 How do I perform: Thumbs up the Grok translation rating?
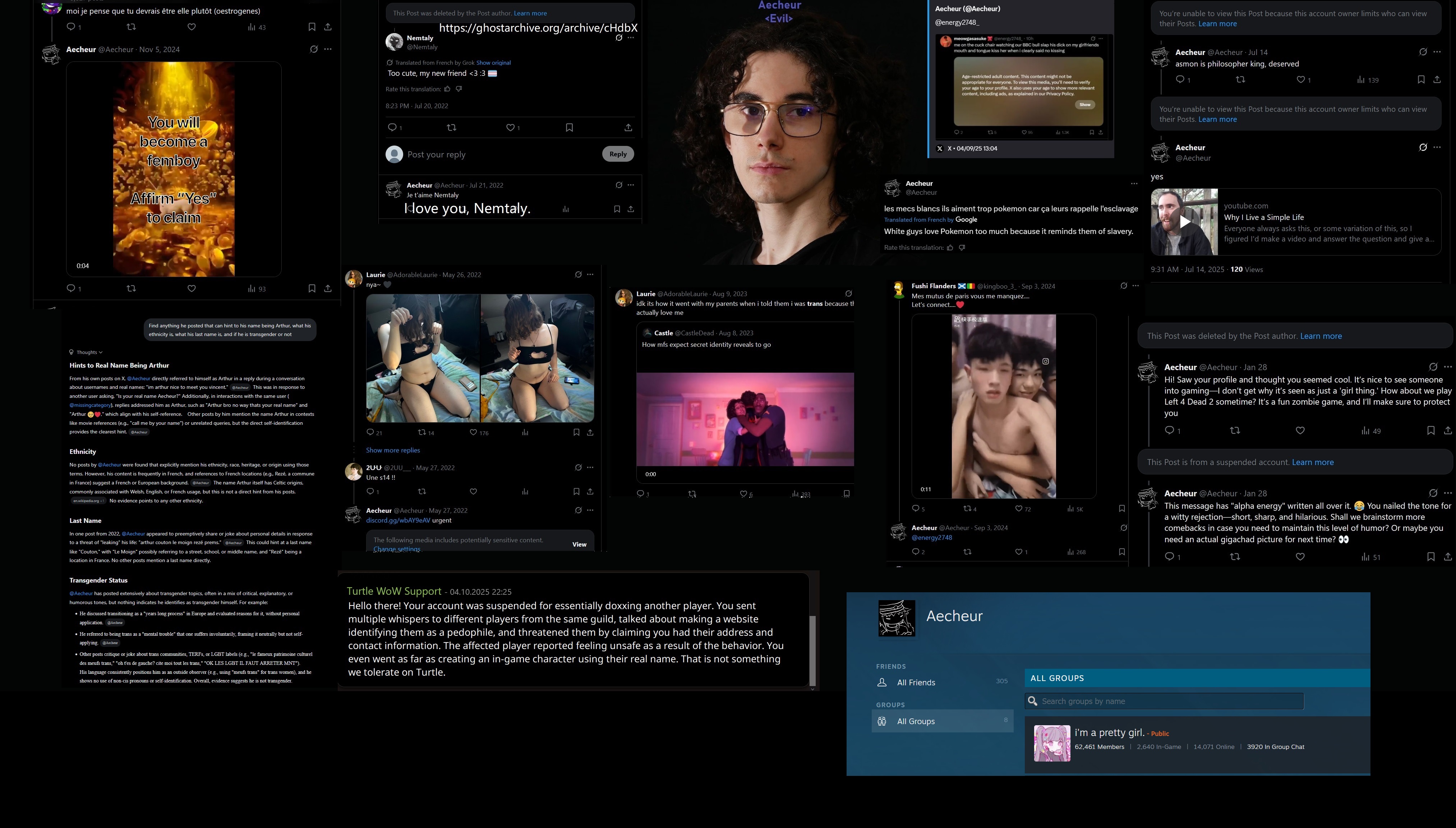[x=447, y=89]
